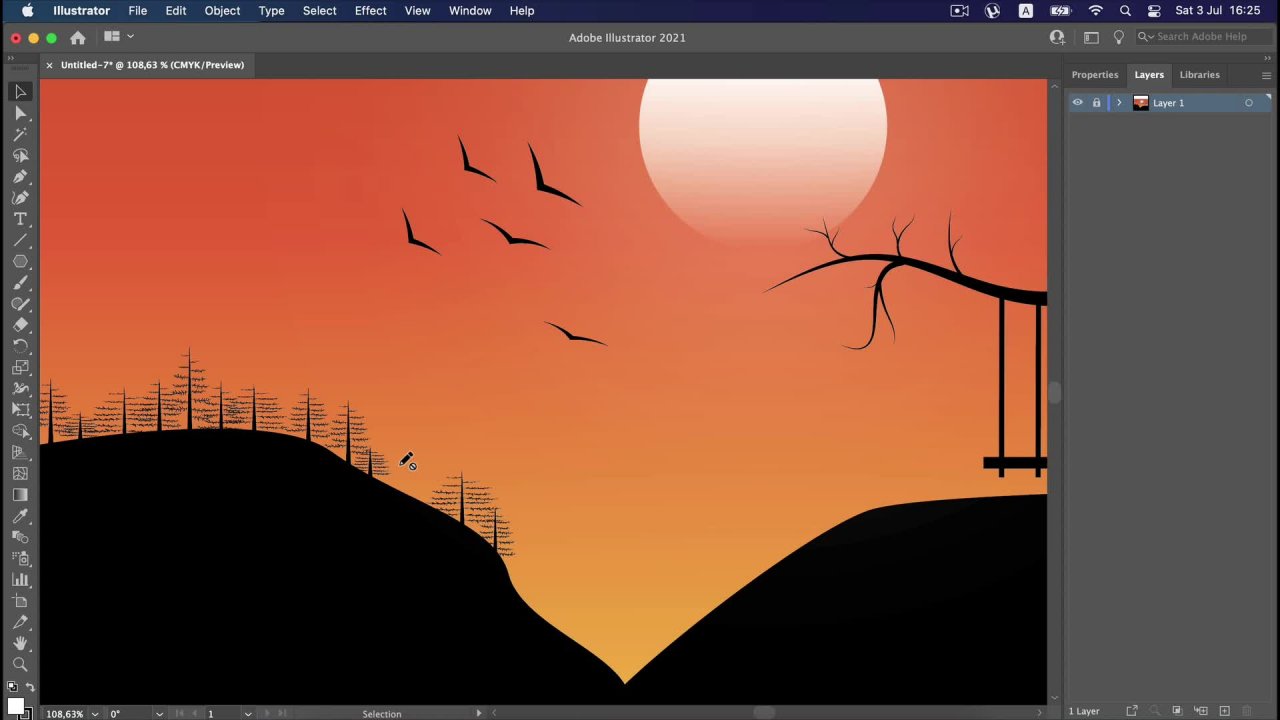Swap fill and stroke colors
The image size is (1280, 720).
pos(29,687)
